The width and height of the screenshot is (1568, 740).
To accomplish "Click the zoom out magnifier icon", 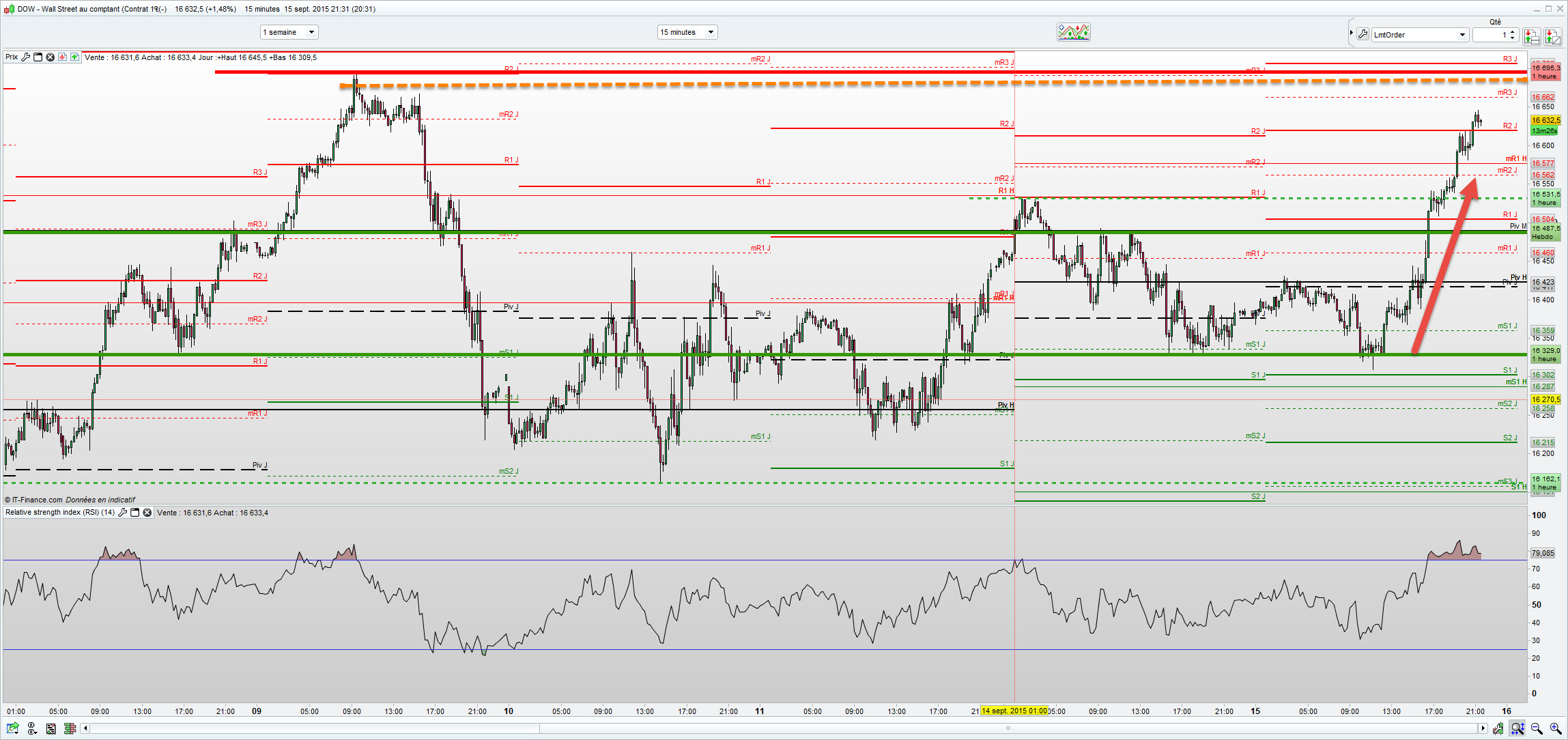I will click(x=1537, y=728).
